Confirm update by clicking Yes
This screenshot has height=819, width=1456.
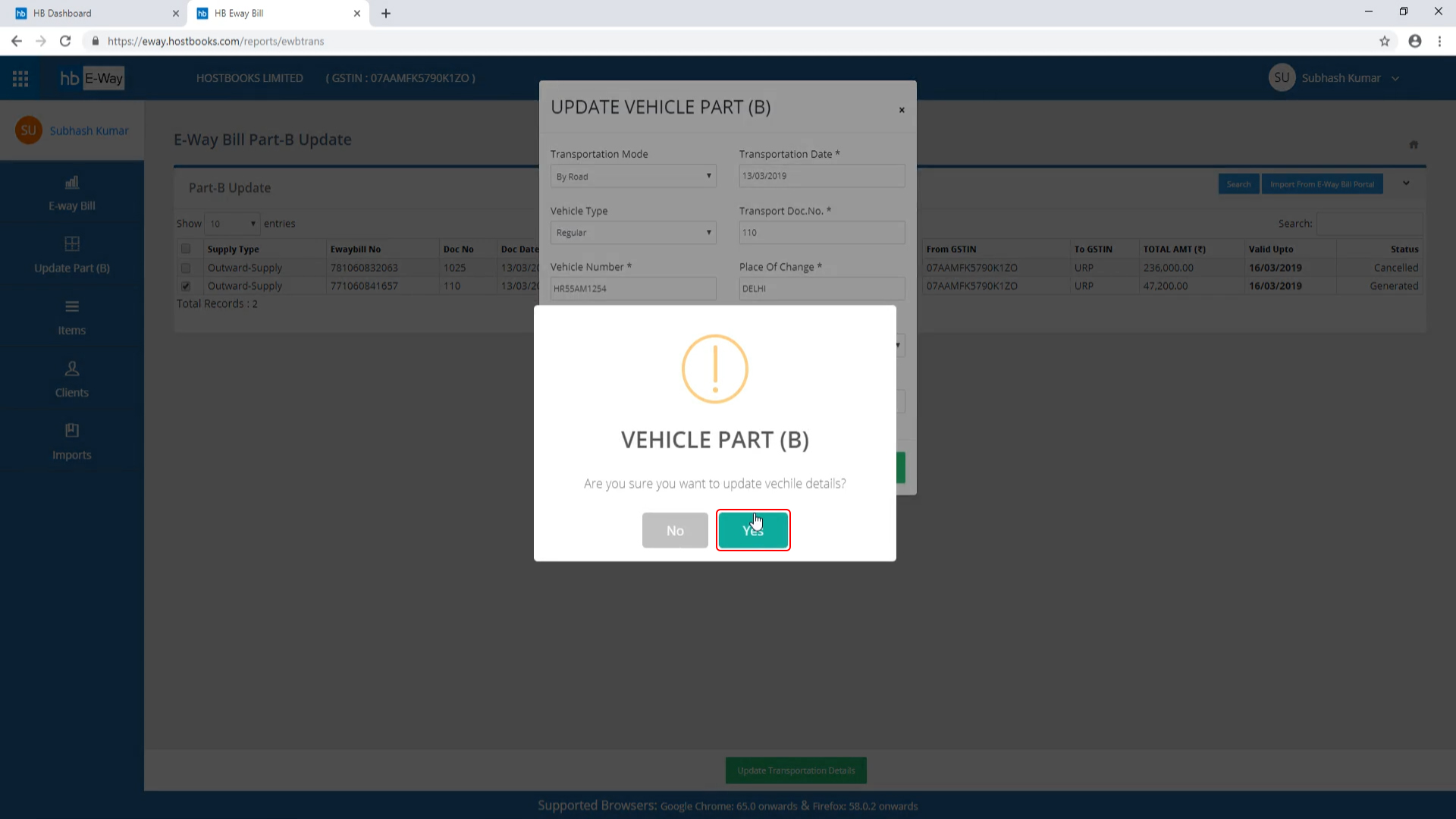(753, 530)
